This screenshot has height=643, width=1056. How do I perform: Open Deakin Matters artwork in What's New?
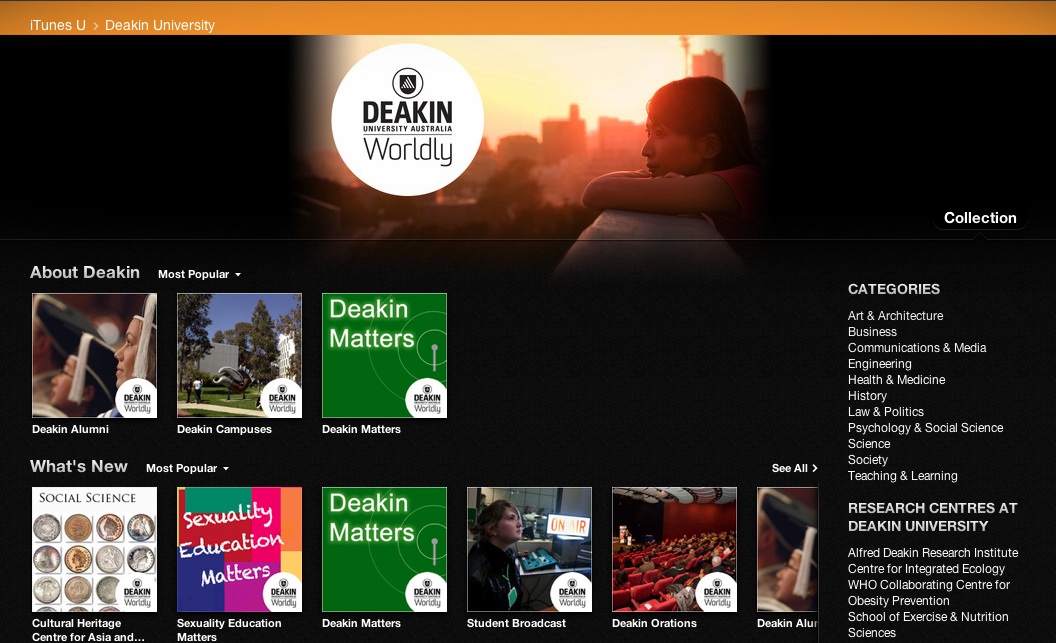[384, 549]
